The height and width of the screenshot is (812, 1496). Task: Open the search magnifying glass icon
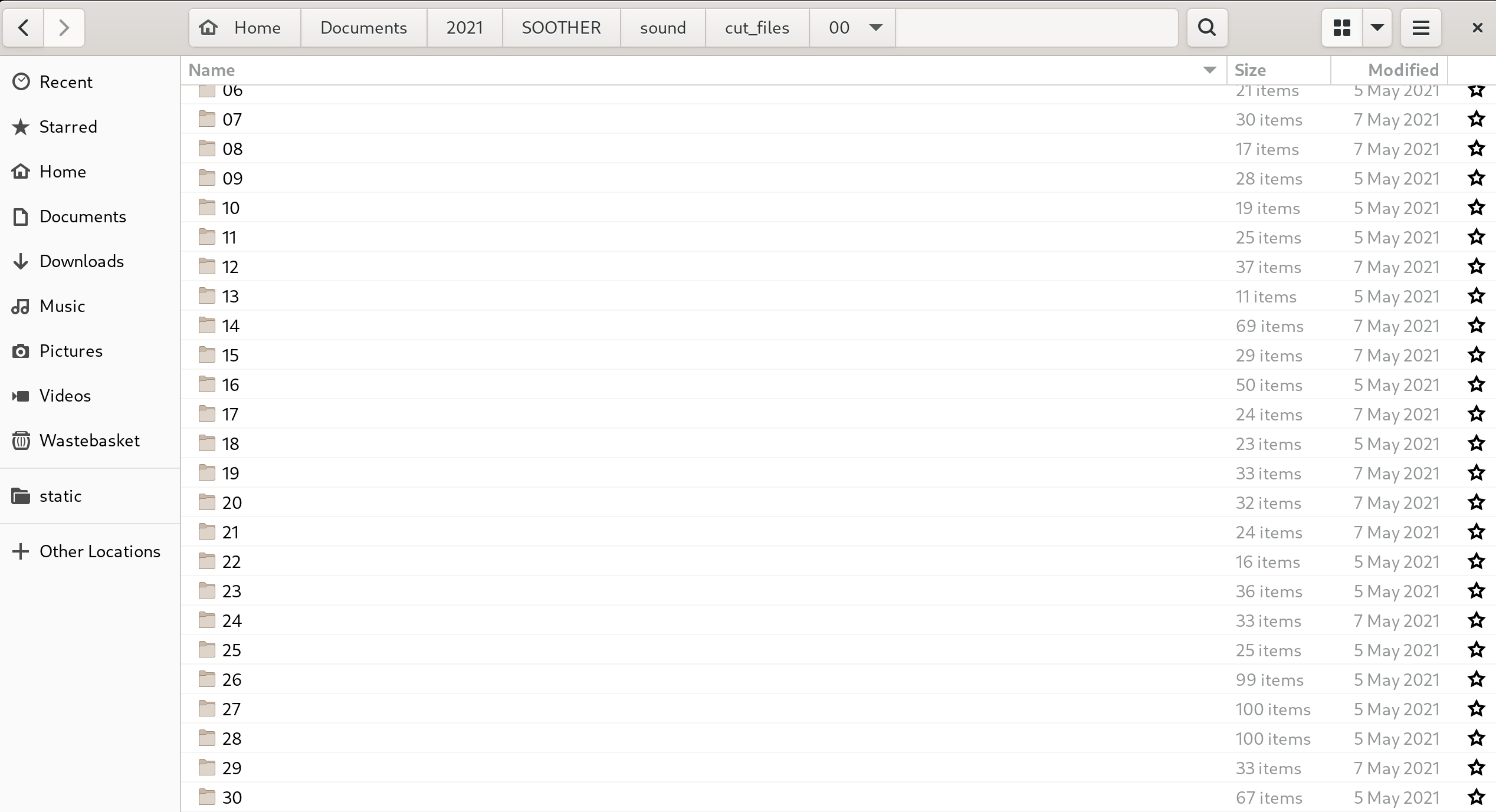tap(1206, 28)
